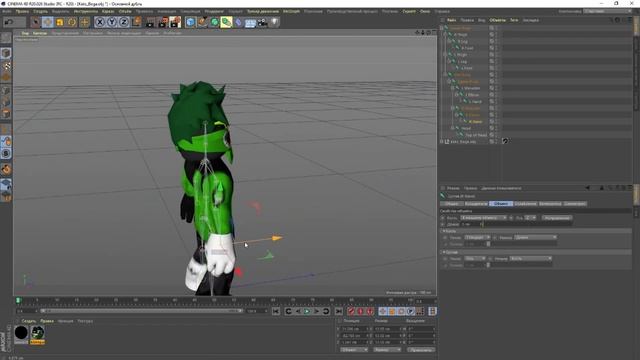The height and width of the screenshot is (360, 640).
Task: Open the Скрипт menu
Action: point(409,11)
